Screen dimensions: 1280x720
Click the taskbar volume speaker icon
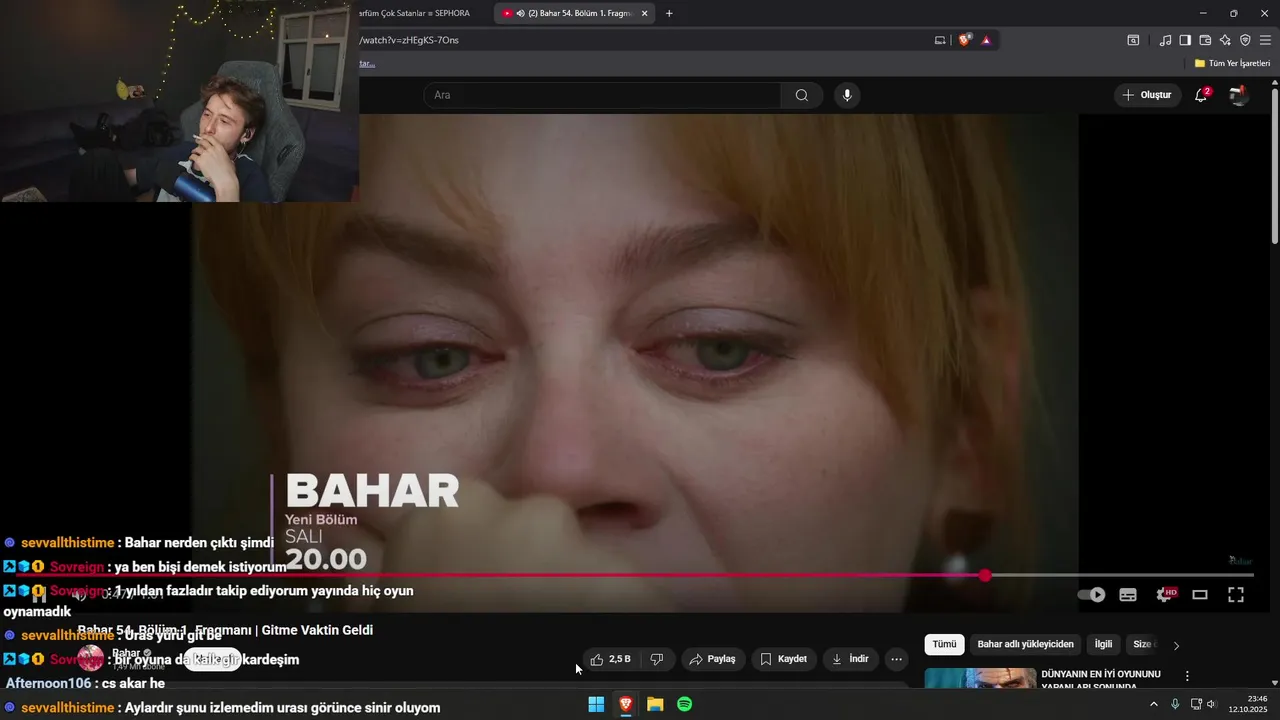pyautogui.click(x=1211, y=704)
